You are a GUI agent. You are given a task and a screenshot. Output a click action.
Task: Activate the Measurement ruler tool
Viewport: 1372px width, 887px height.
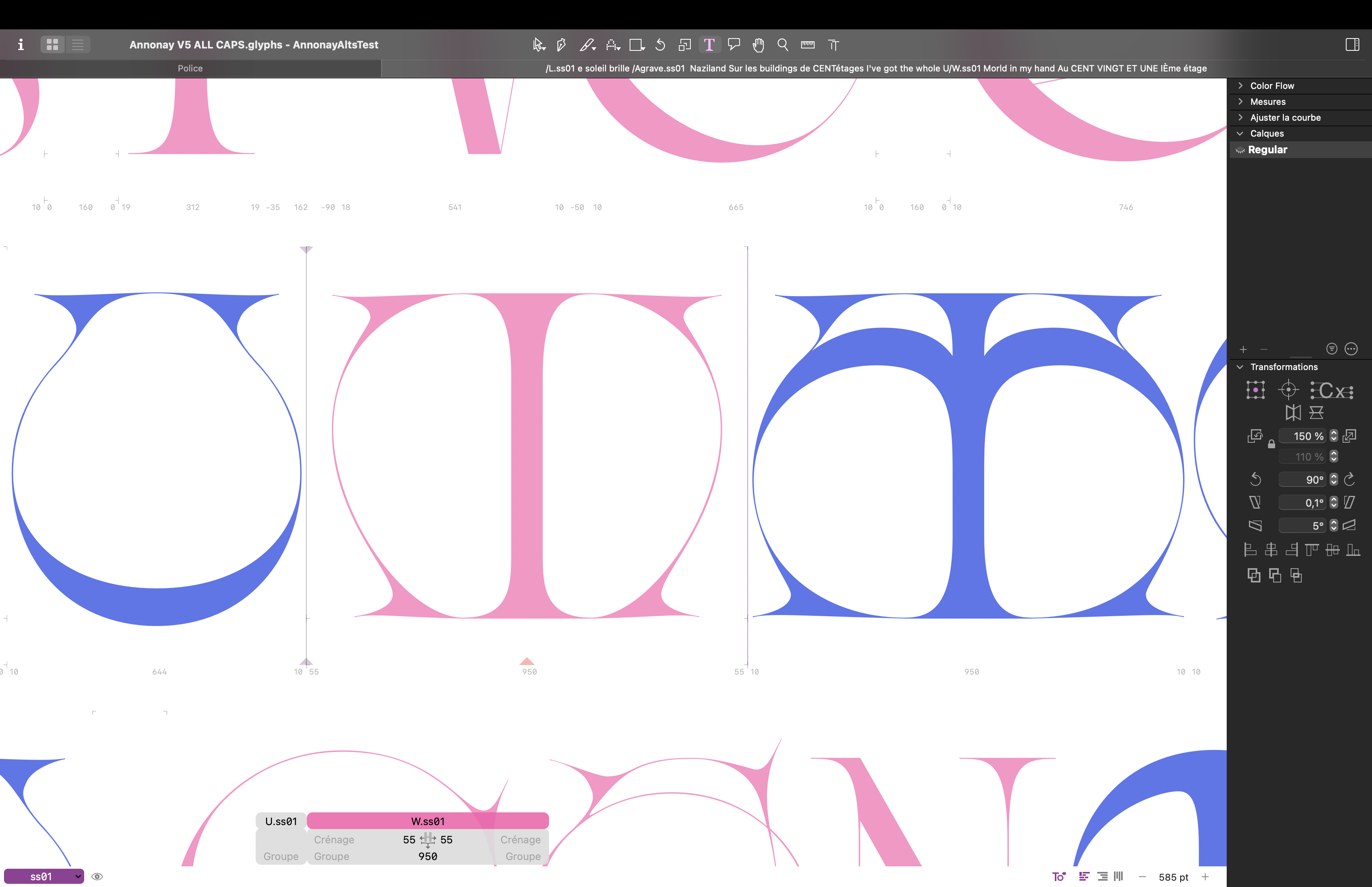(807, 44)
